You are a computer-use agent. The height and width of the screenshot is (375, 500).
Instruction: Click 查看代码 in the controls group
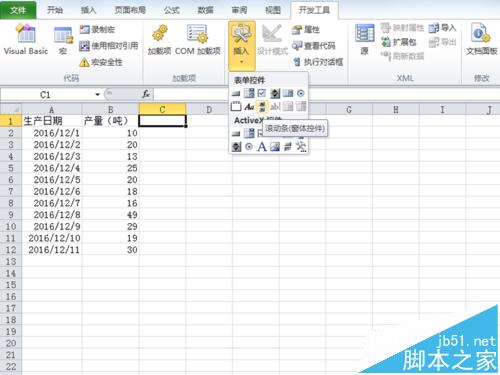[313, 46]
